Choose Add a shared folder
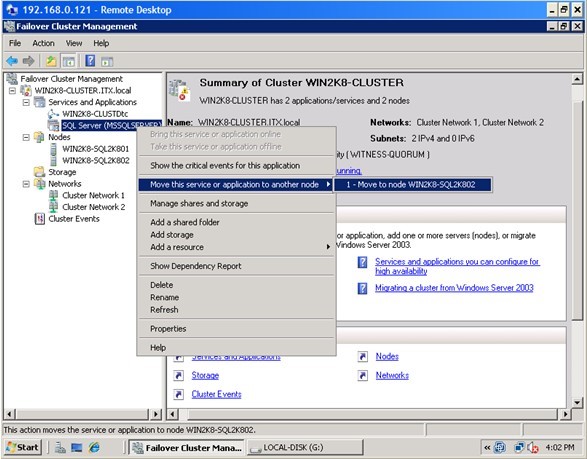587x459 pixels. [236, 222]
